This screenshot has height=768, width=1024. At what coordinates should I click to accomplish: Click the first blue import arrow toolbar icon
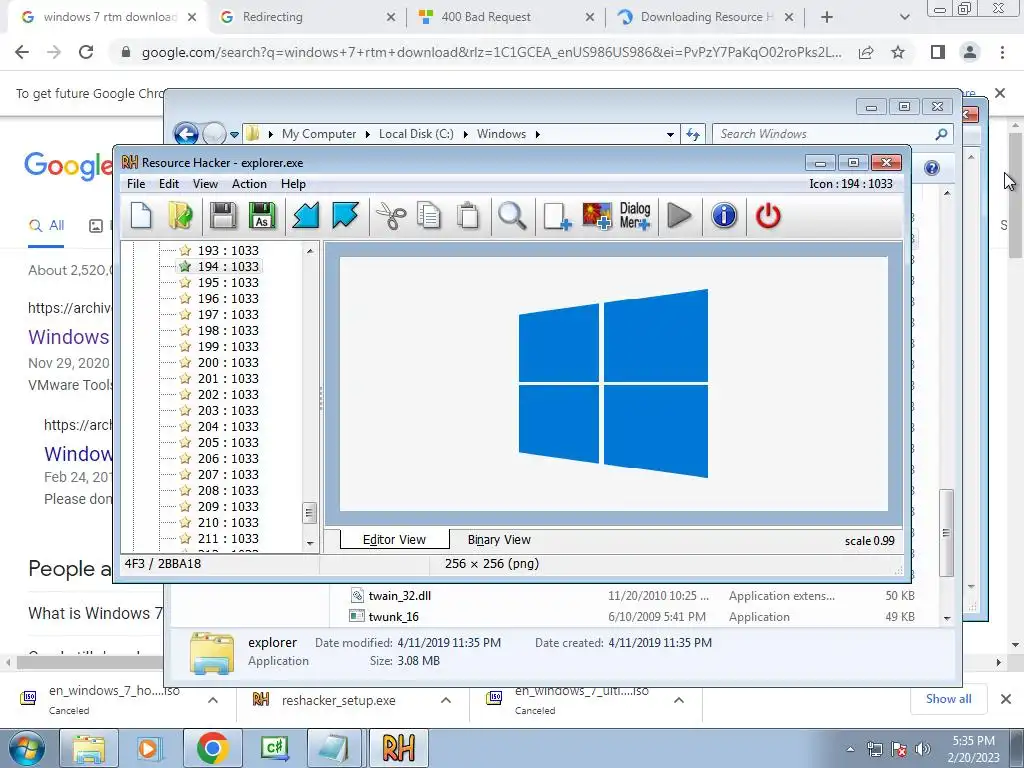pos(305,216)
